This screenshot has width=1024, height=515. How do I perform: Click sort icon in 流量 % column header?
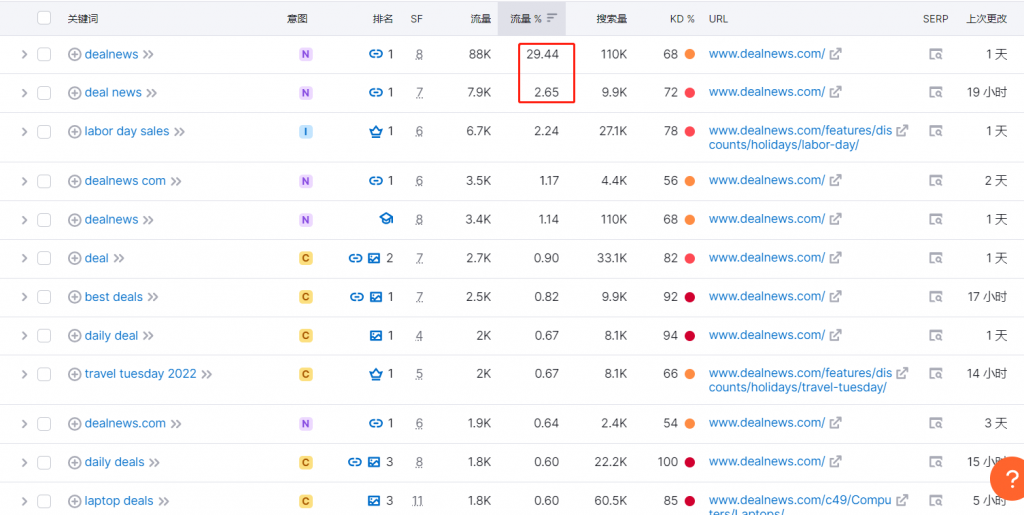click(x=552, y=18)
